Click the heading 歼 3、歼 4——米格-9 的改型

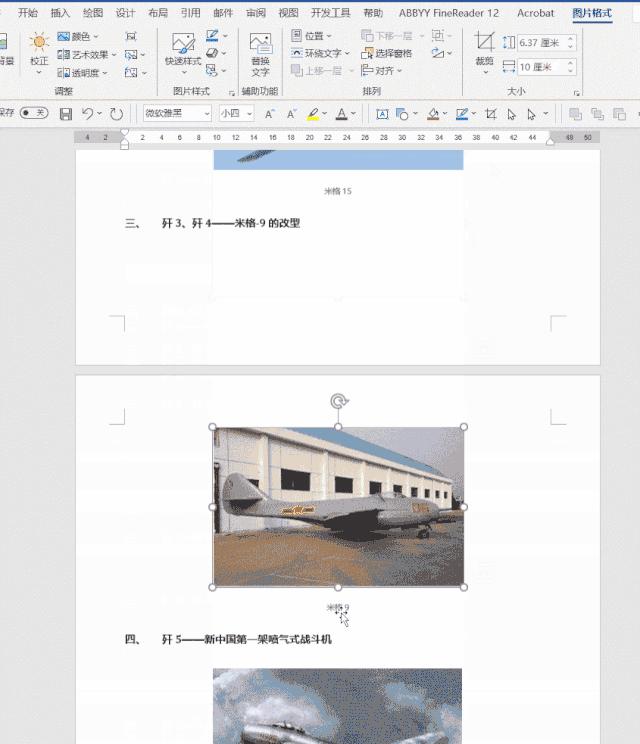(x=231, y=223)
